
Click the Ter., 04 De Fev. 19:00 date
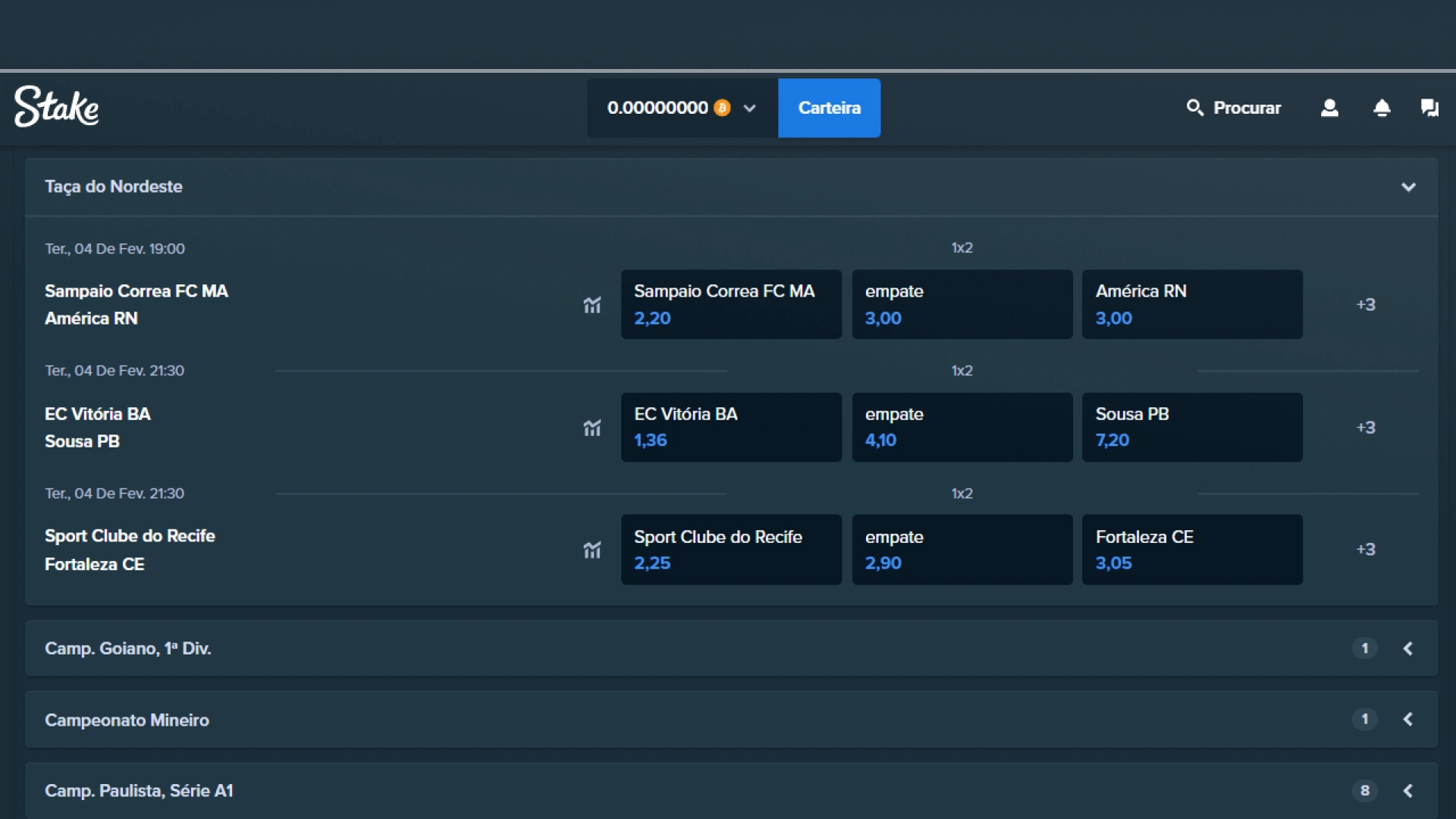[115, 249]
